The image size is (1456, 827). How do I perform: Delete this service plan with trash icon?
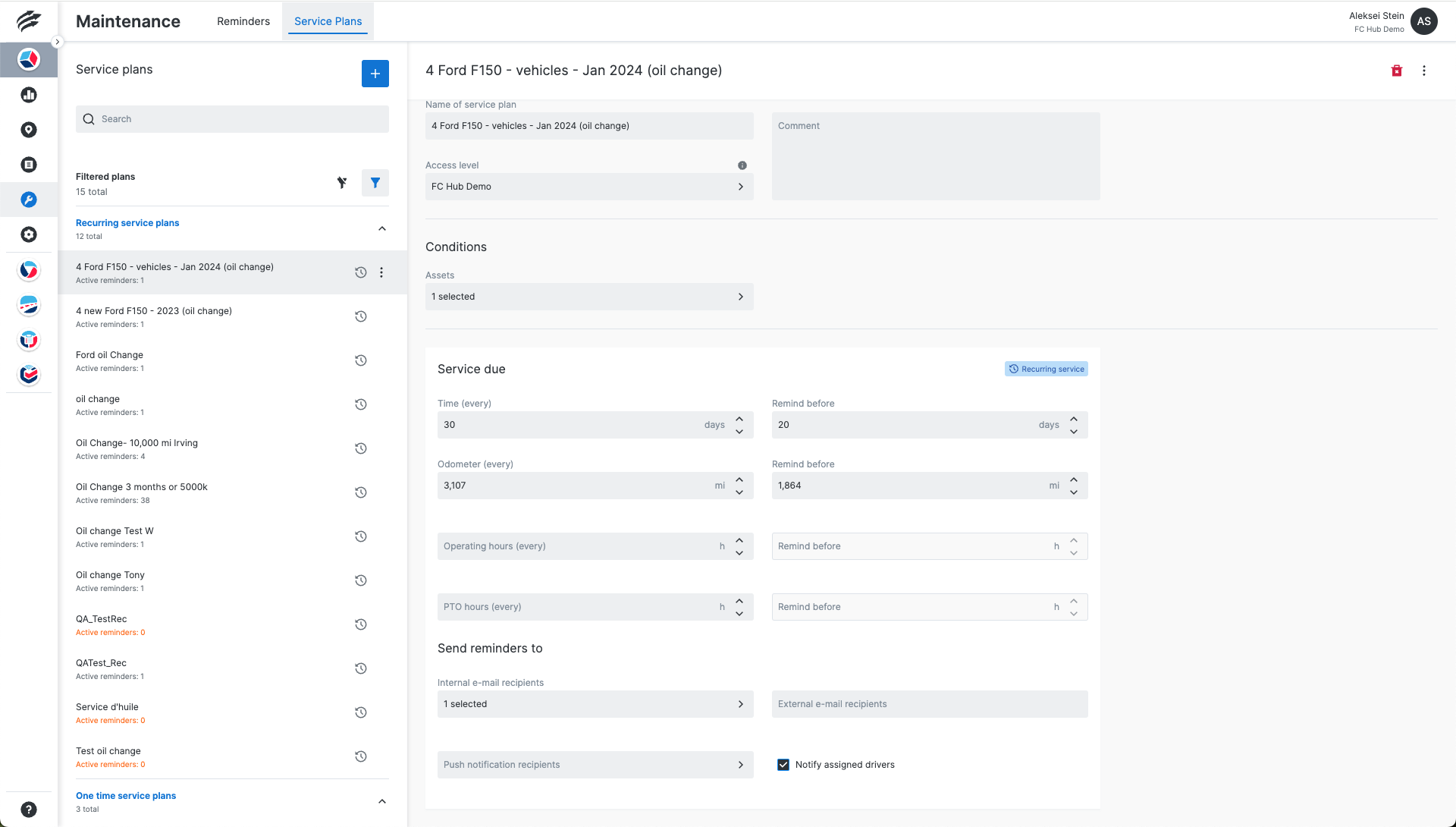[x=1397, y=71]
